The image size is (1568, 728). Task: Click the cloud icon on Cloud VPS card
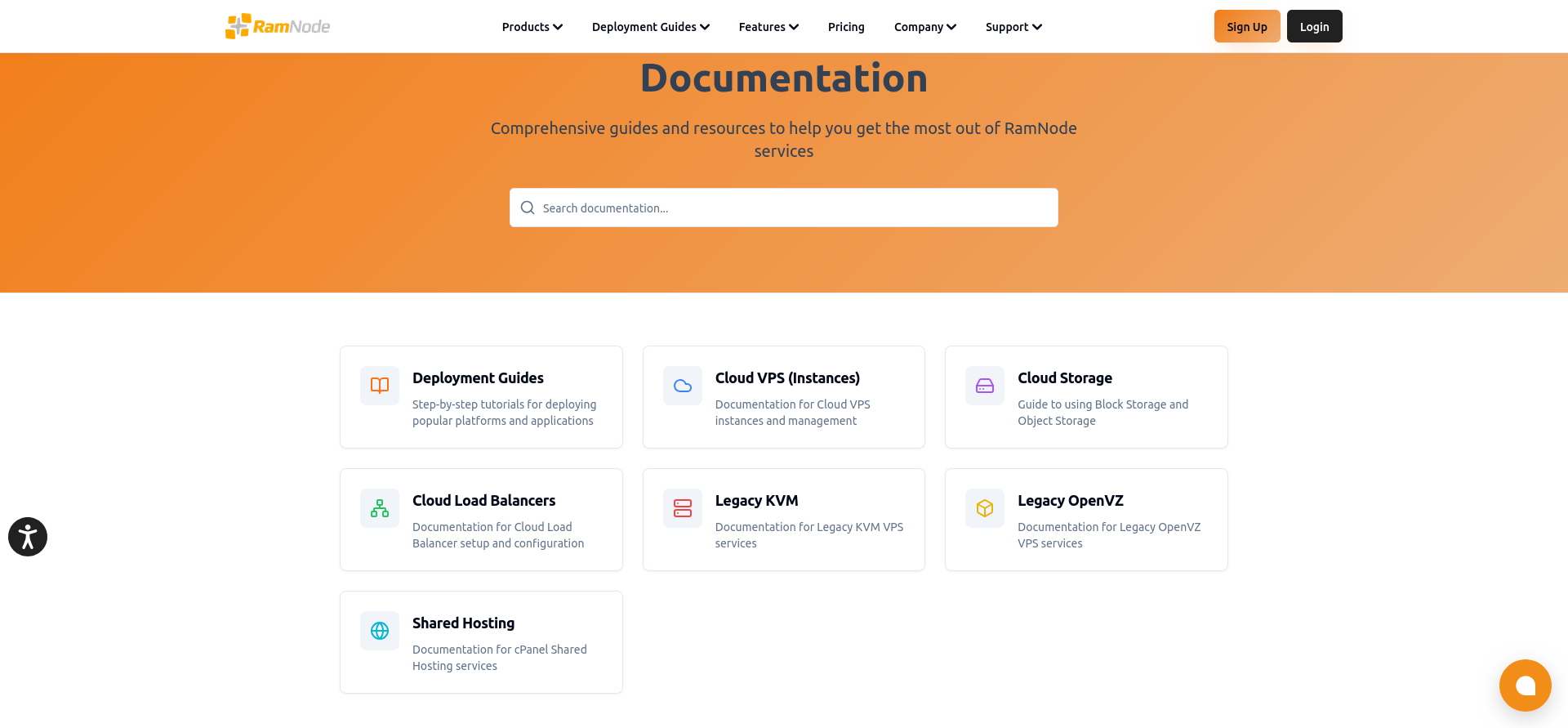pyautogui.click(x=683, y=386)
